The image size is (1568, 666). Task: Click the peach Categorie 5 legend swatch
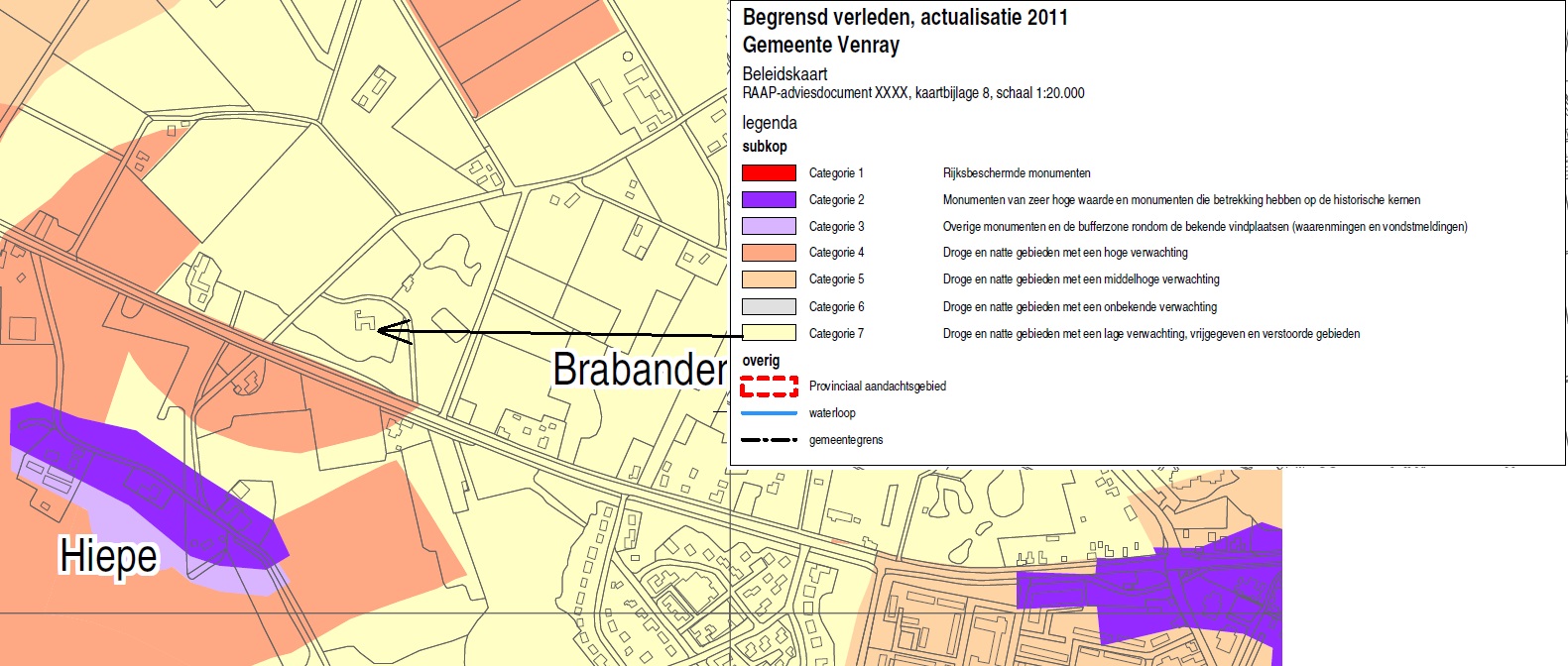(769, 279)
